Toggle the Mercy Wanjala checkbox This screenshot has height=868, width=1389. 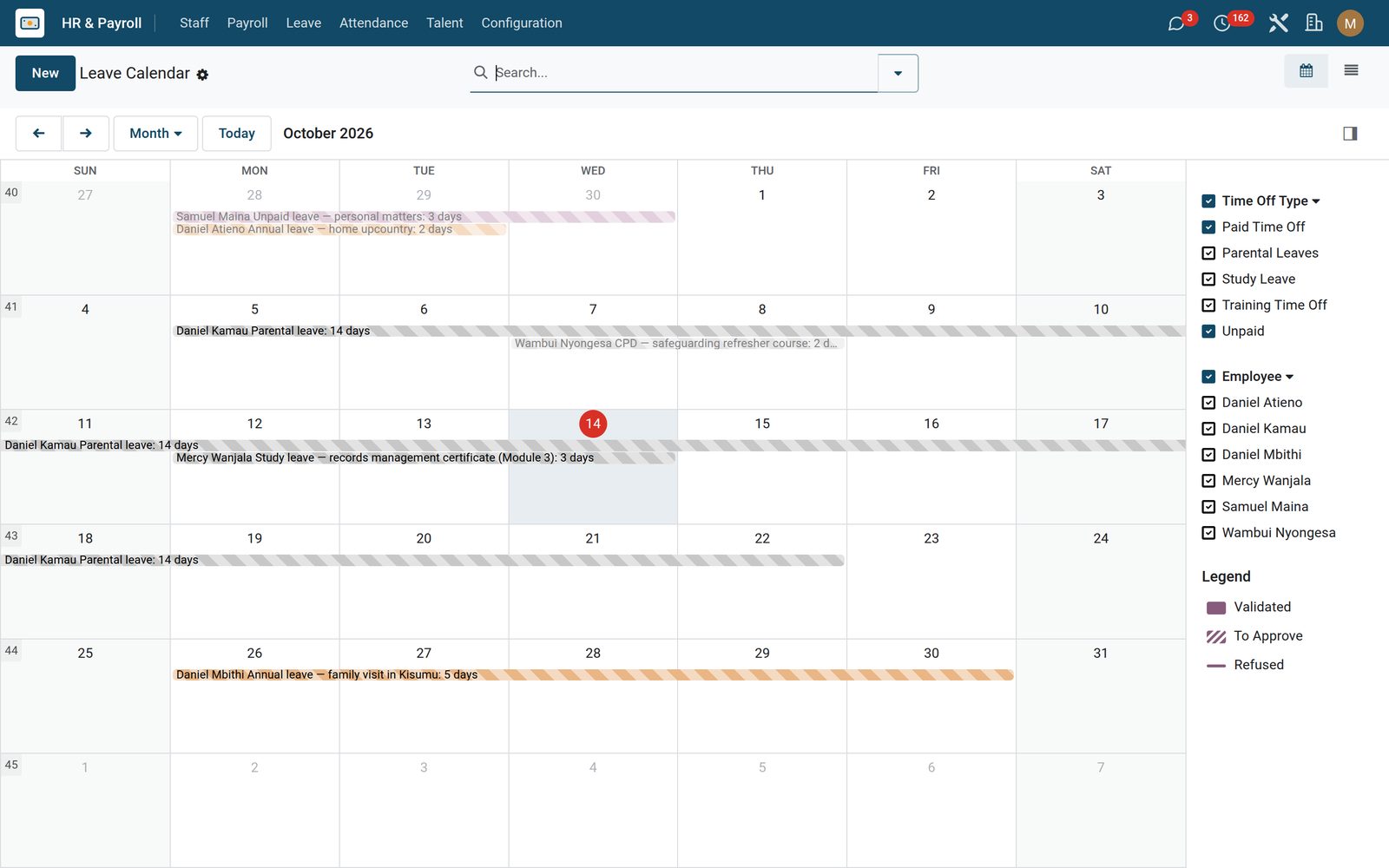coord(1208,480)
